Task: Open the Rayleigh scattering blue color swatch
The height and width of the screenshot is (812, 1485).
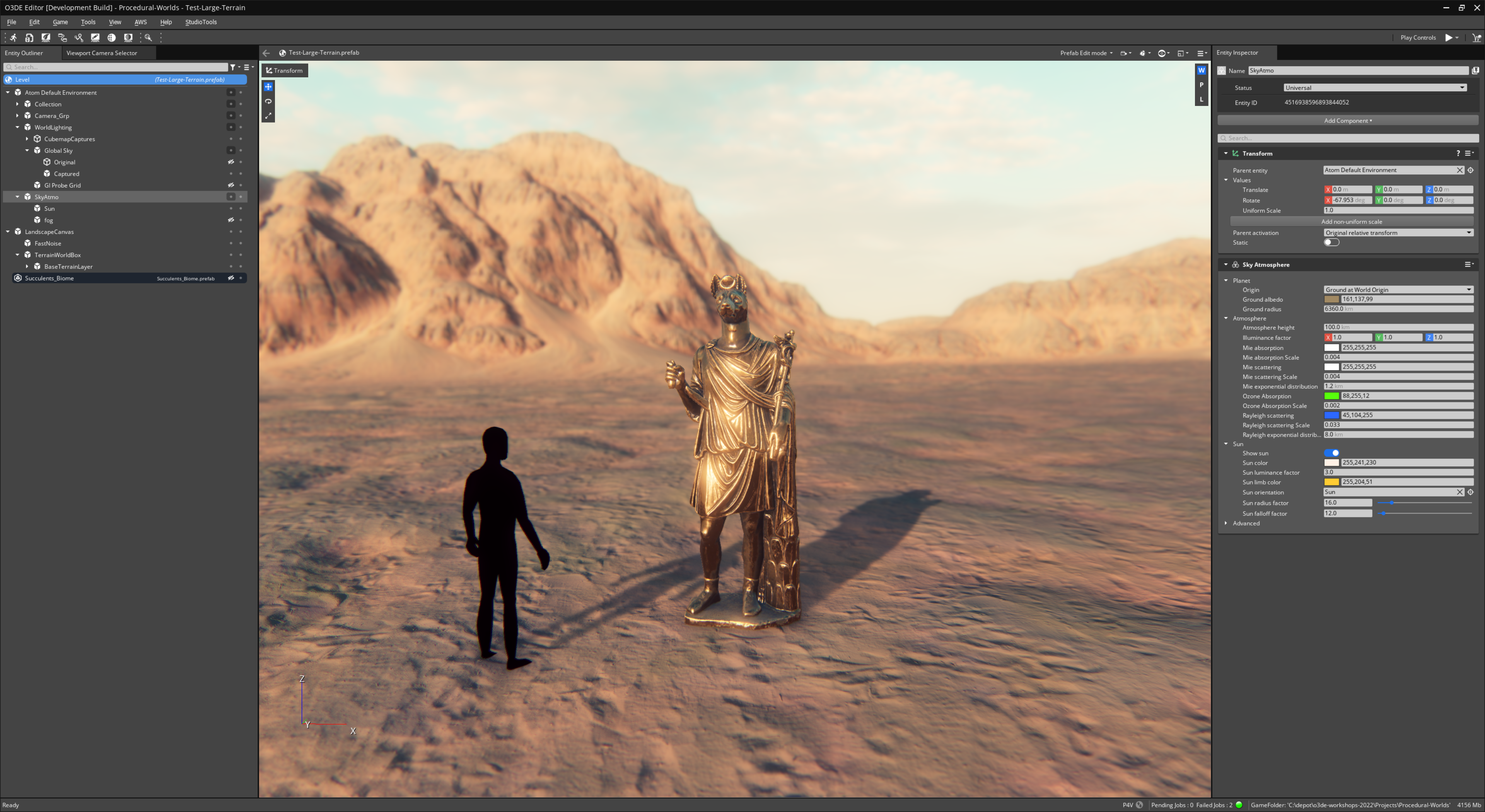Action: pos(1331,415)
